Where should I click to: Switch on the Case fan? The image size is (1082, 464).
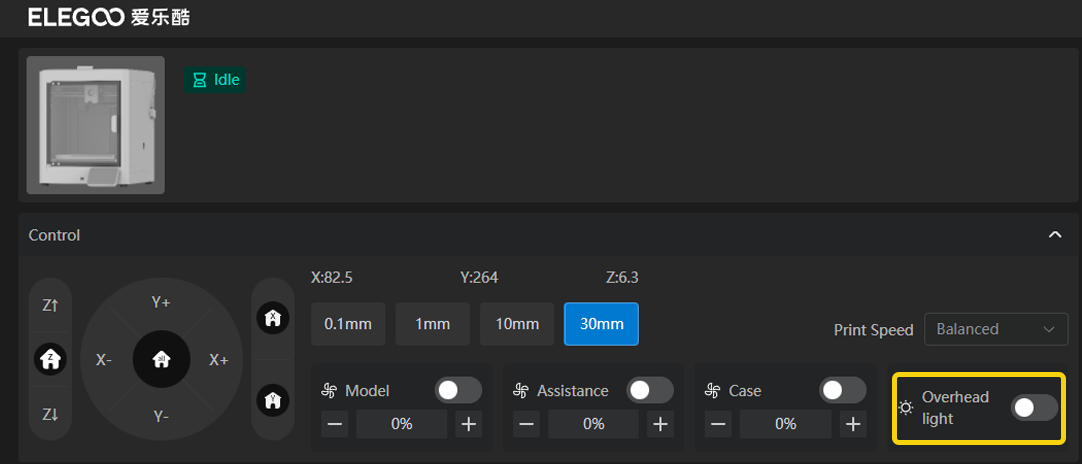(x=842, y=390)
